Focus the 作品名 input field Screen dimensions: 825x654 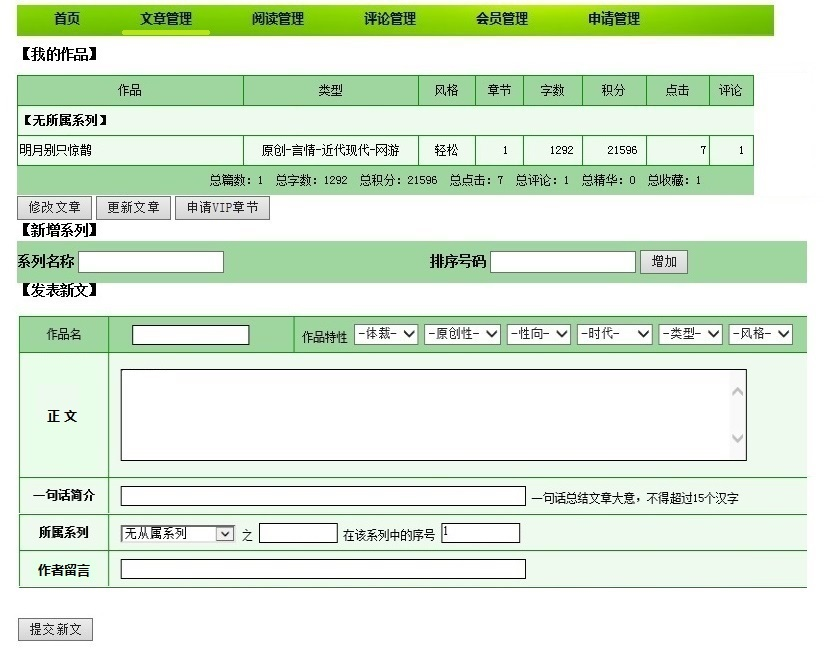190,335
